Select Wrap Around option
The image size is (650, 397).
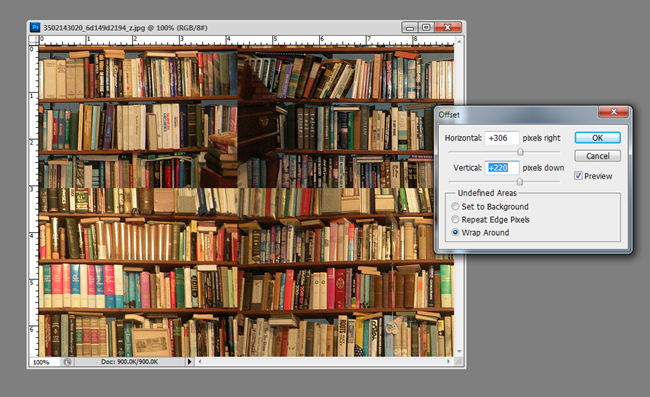pyautogui.click(x=455, y=232)
